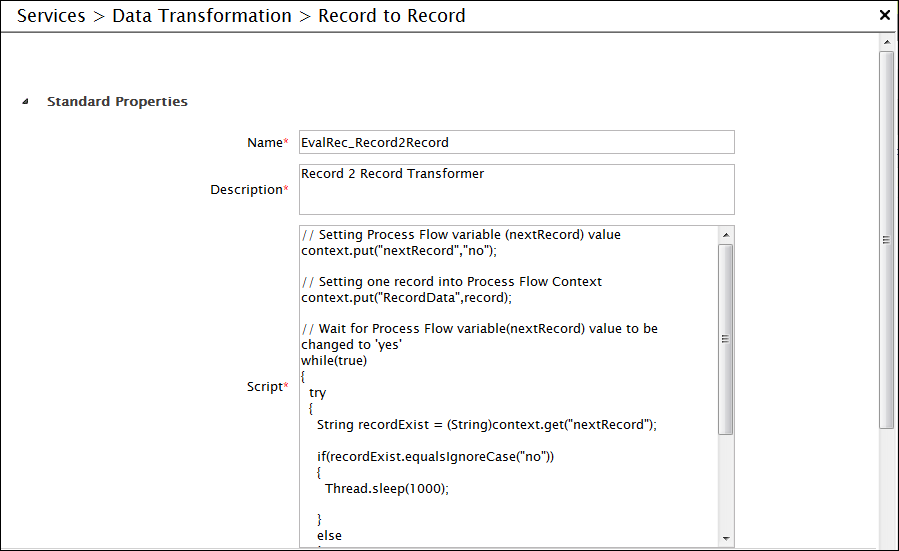
Task: Click the while(true) script line
Action: coord(334,361)
